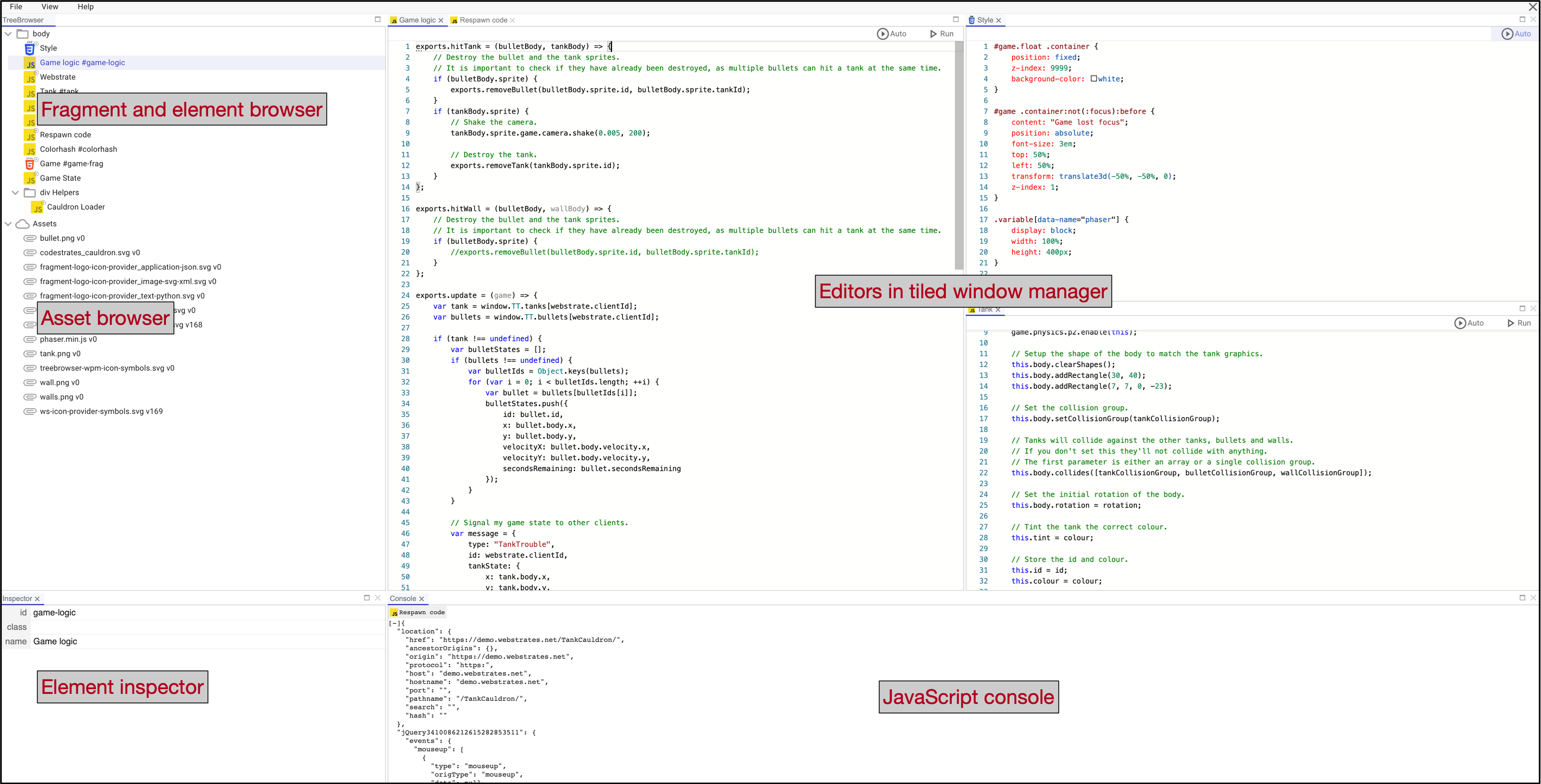Click the cloud icon beside Assets
Screen dimensions: 1541x784
(x=23, y=224)
